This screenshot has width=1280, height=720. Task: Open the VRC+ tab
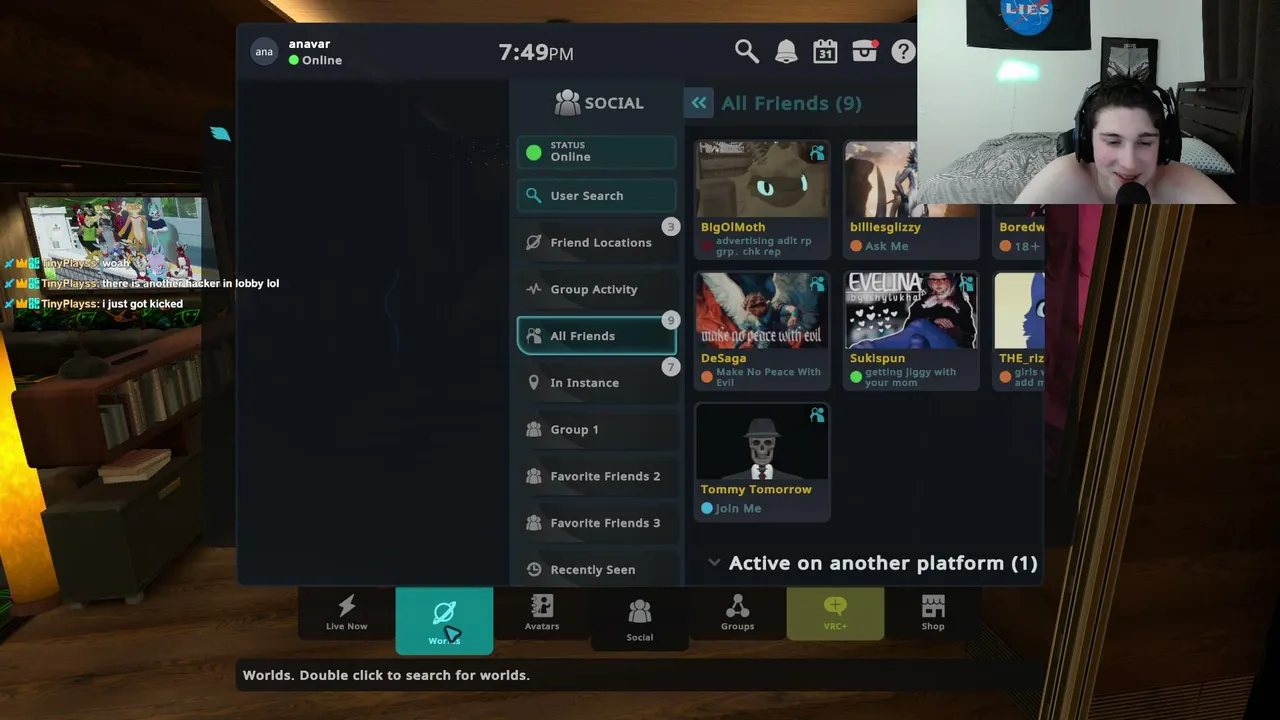click(835, 612)
